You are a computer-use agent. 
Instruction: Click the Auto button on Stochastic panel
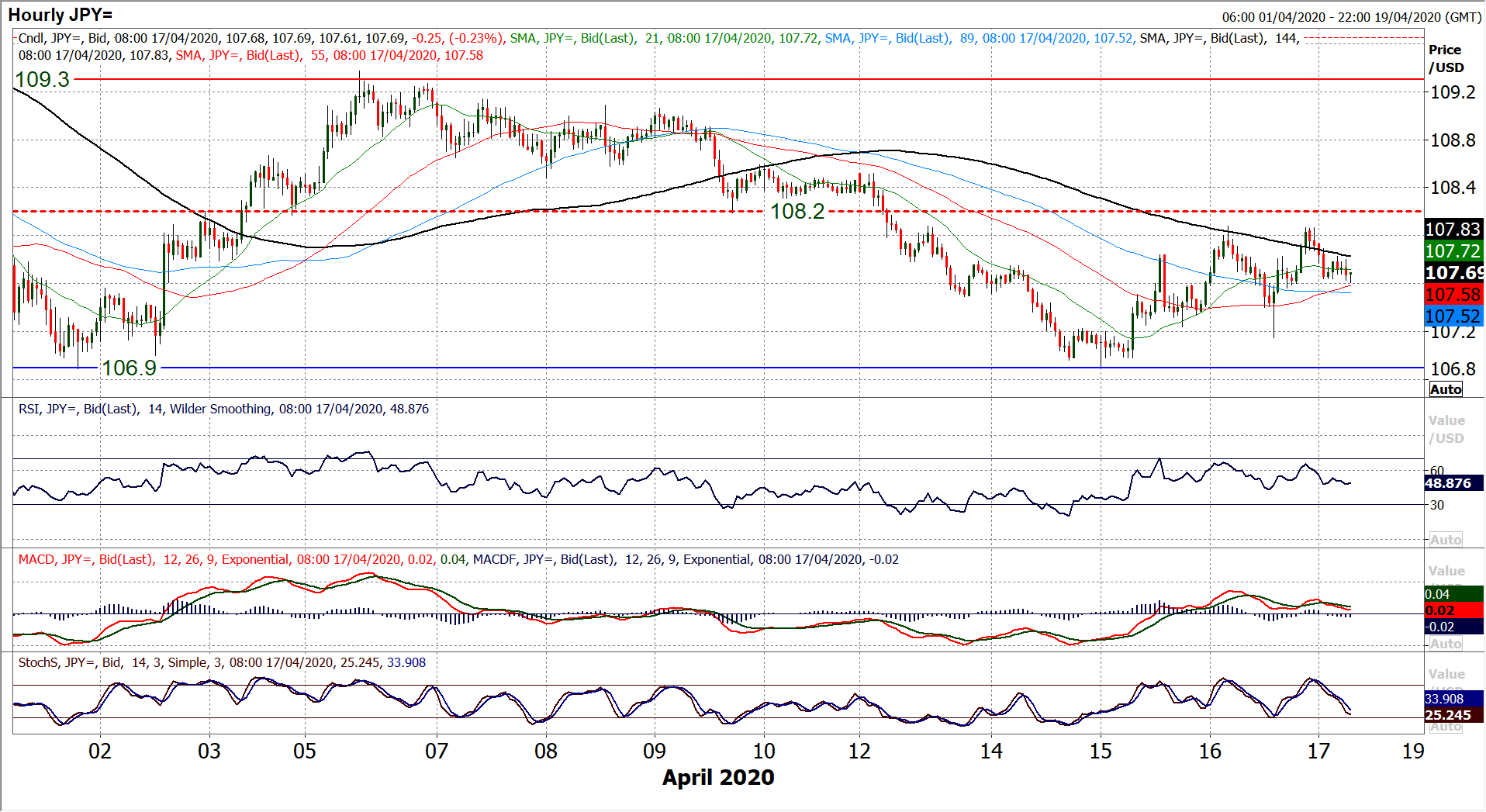(1446, 727)
